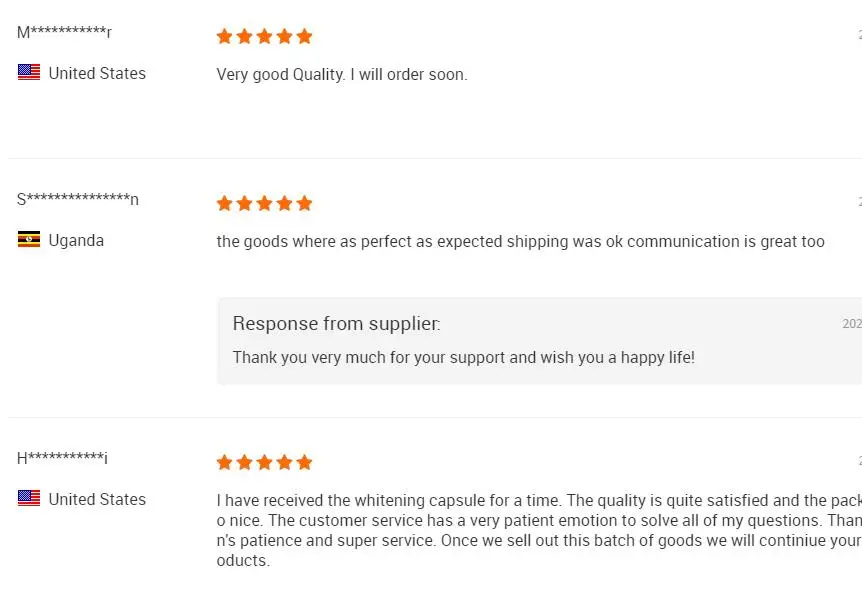Click "United States" label of the top reviewer
Viewport: 862px width, 591px height.
pyautogui.click(x=97, y=73)
